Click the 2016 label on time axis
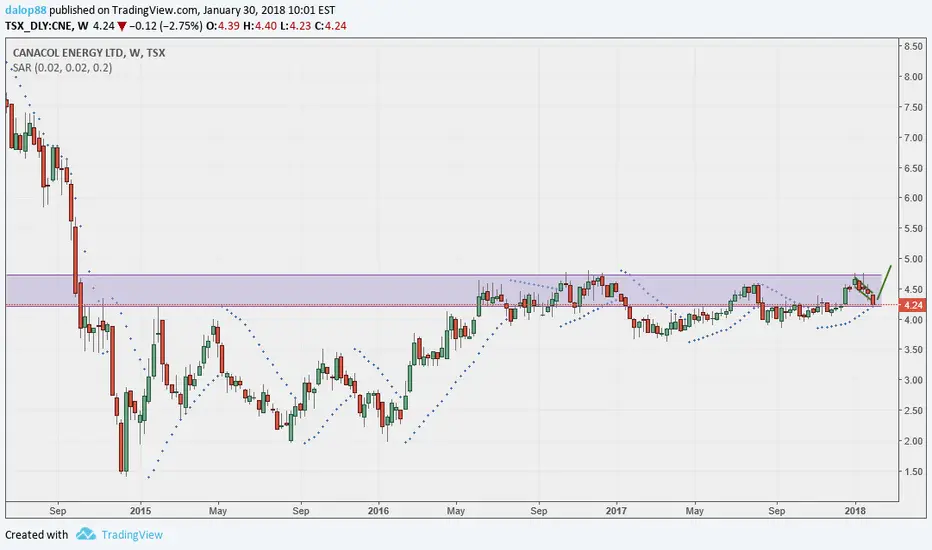This screenshot has width=932, height=550. tap(378, 511)
